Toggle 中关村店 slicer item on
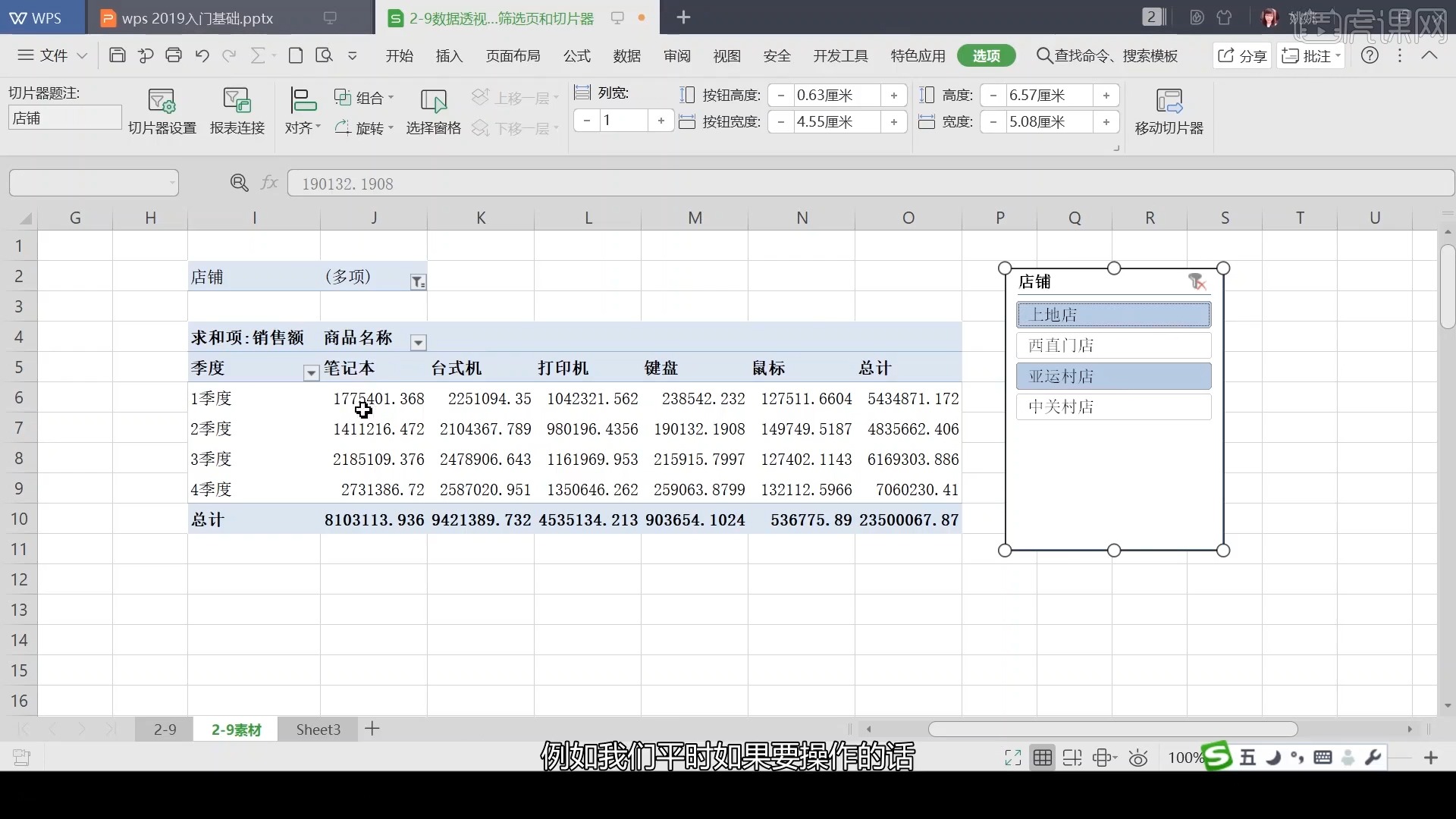 pos(1112,406)
